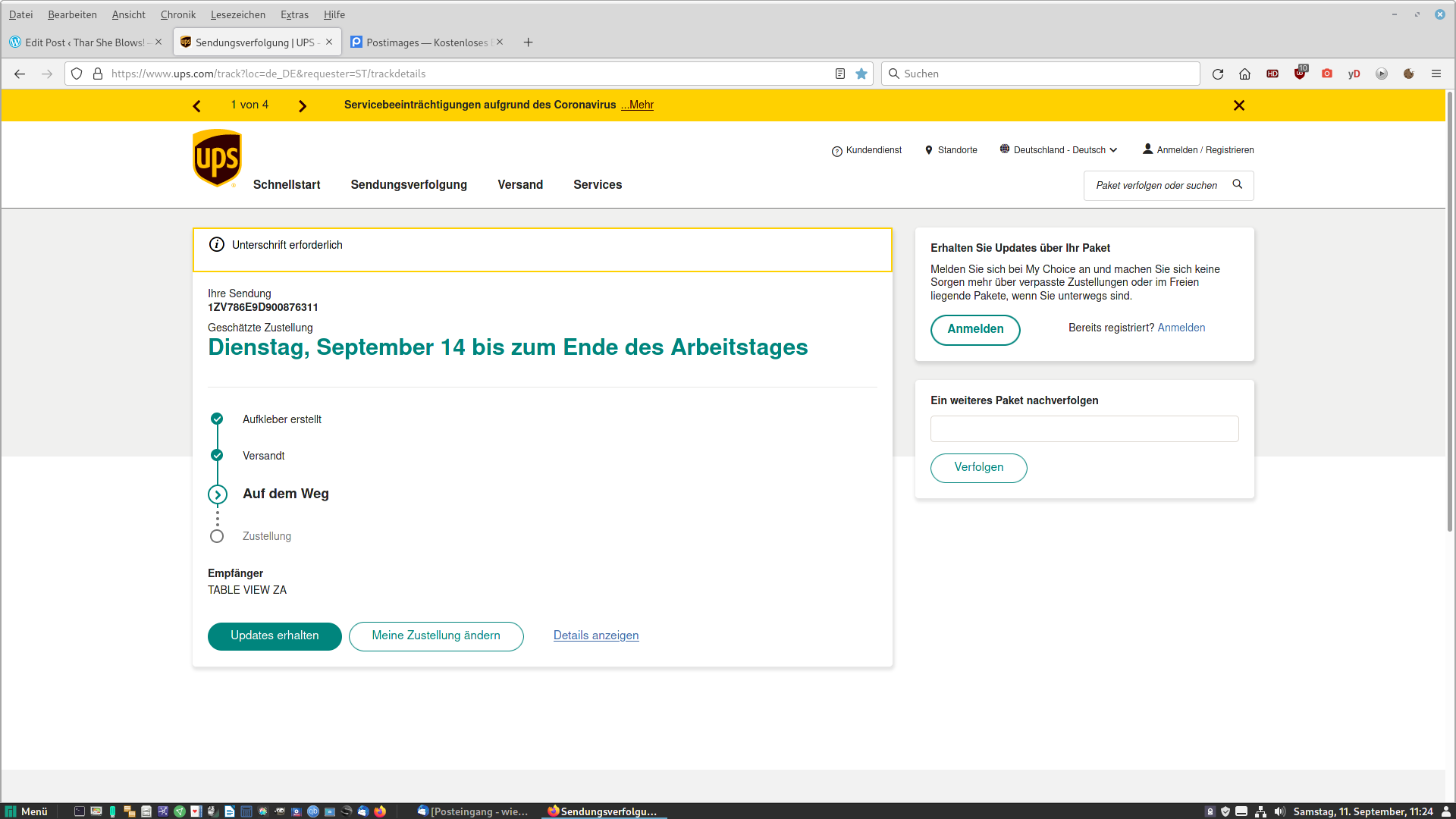Open the Chronik menu

[178, 14]
